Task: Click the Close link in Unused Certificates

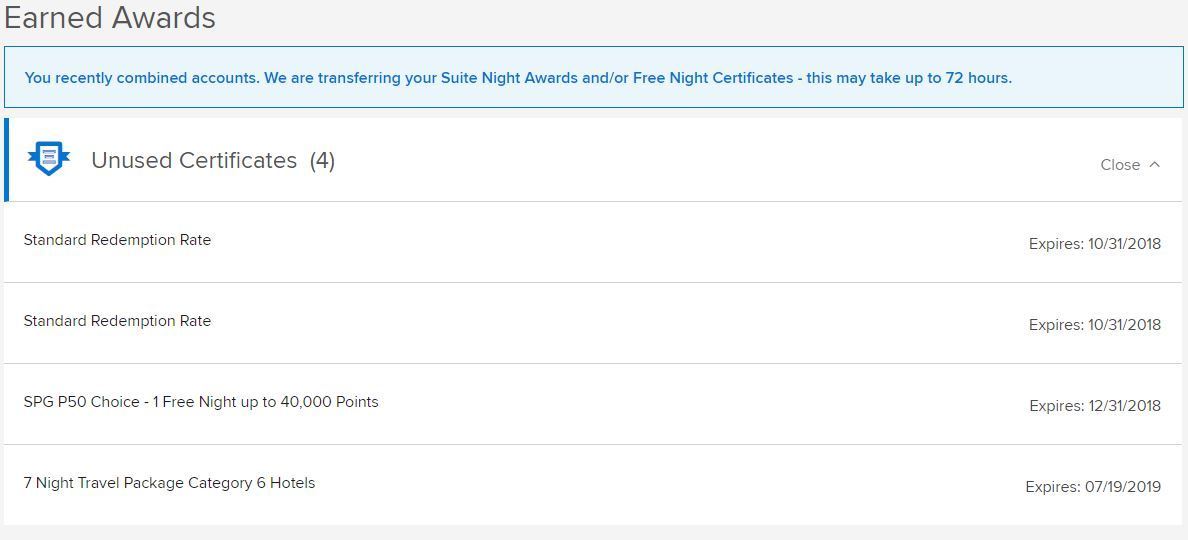Action: click(1120, 164)
